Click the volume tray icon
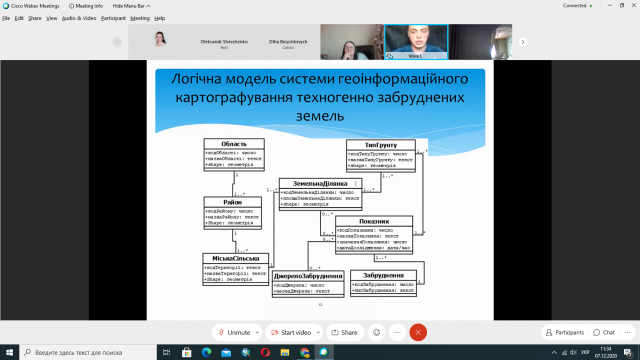640x360 pixels. 573,353
